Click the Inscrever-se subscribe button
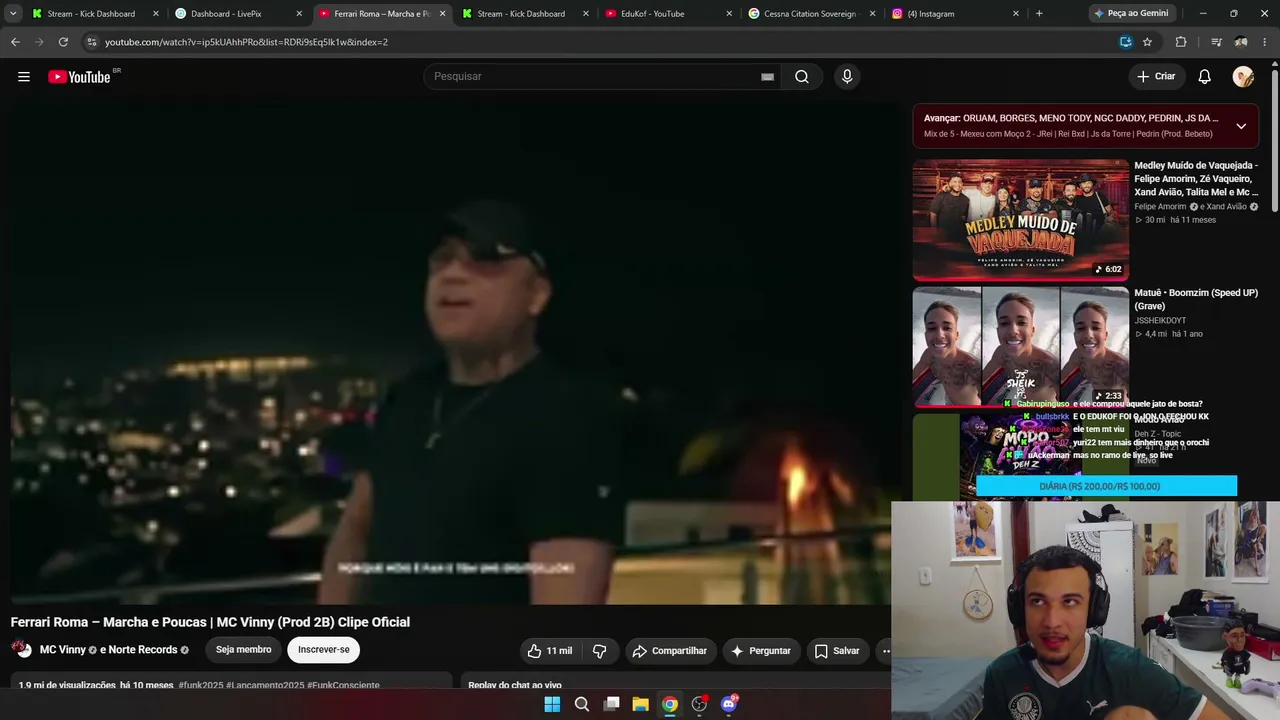 (x=323, y=650)
